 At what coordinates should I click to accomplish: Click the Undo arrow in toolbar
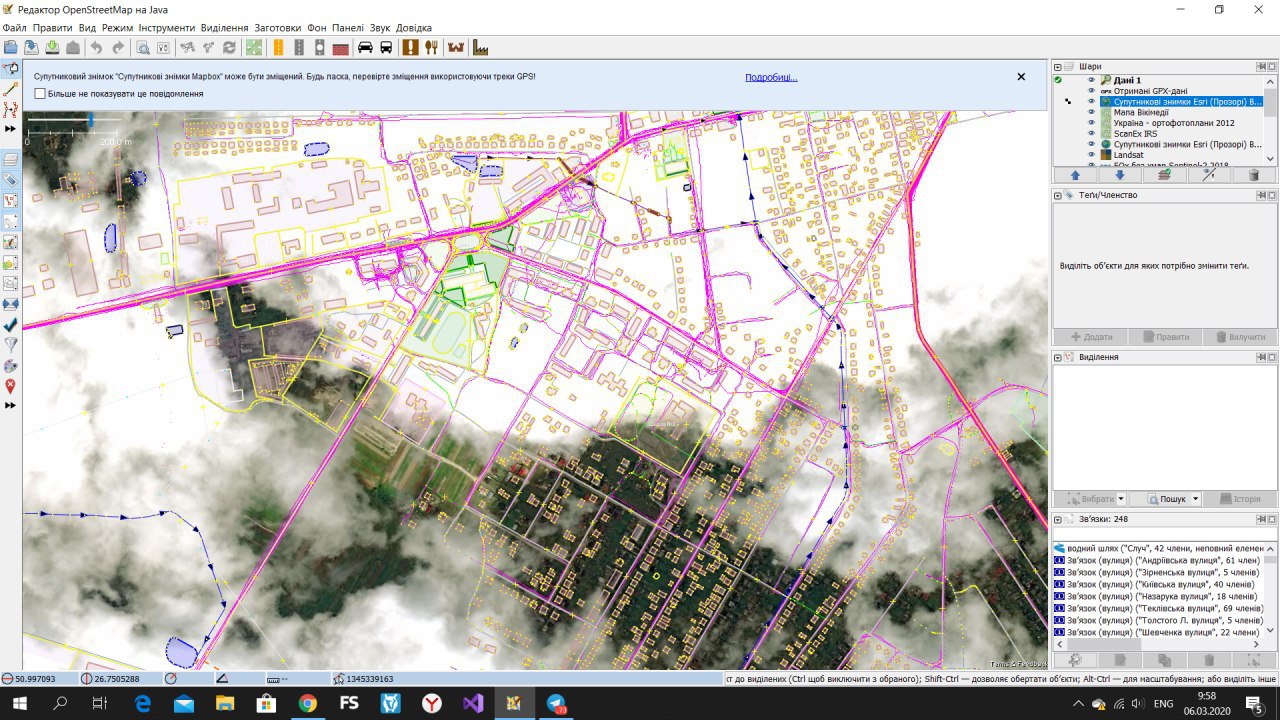[x=96, y=47]
